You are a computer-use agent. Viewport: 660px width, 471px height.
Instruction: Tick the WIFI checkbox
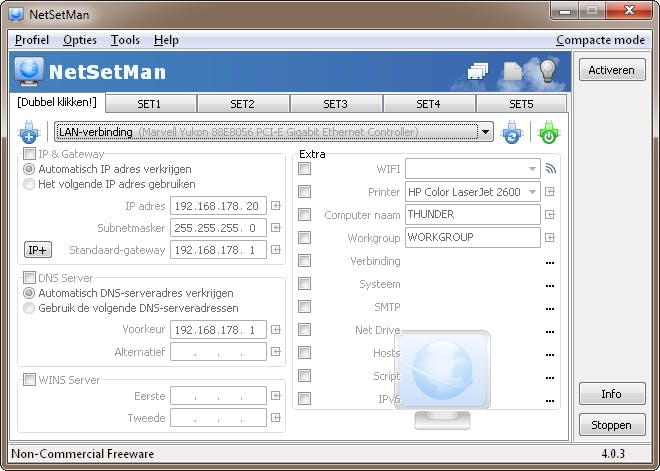[304, 169]
